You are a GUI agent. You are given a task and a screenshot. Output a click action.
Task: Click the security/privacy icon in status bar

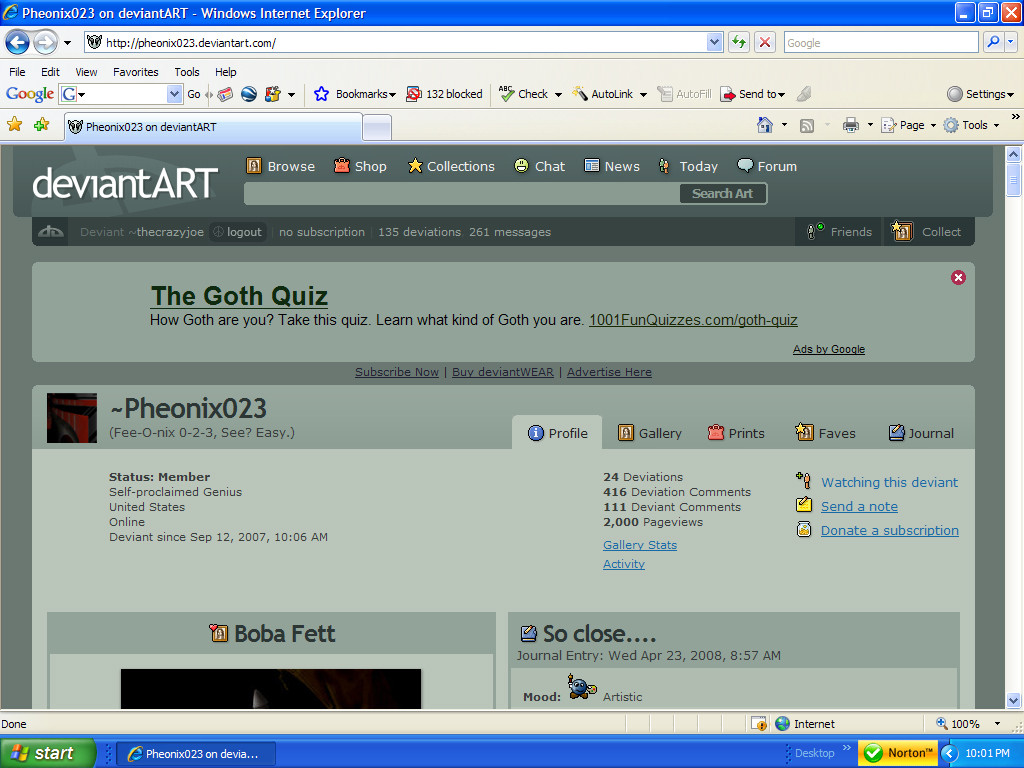coord(759,724)
